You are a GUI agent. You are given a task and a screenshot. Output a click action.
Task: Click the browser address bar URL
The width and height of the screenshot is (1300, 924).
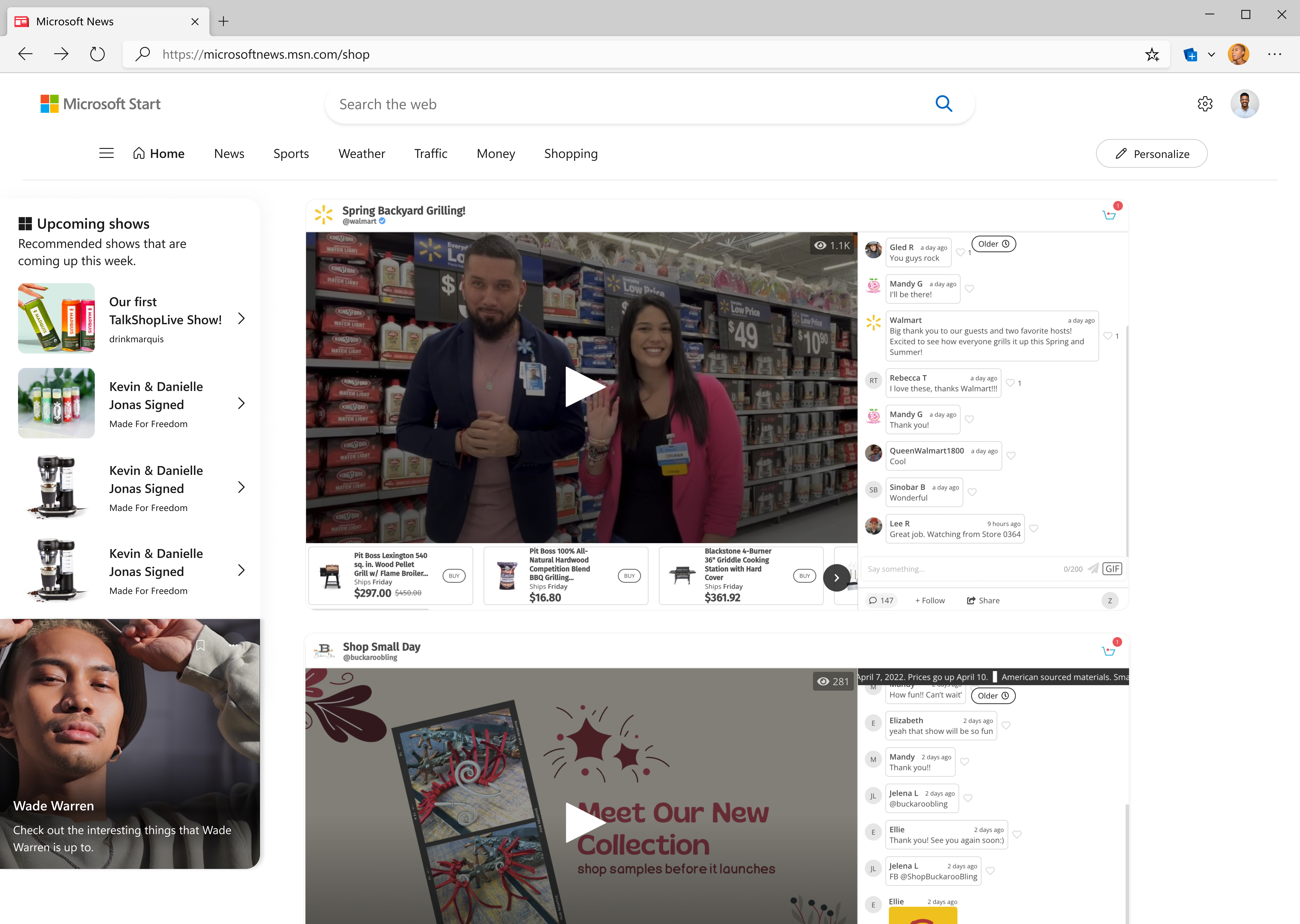click(266, 54)
